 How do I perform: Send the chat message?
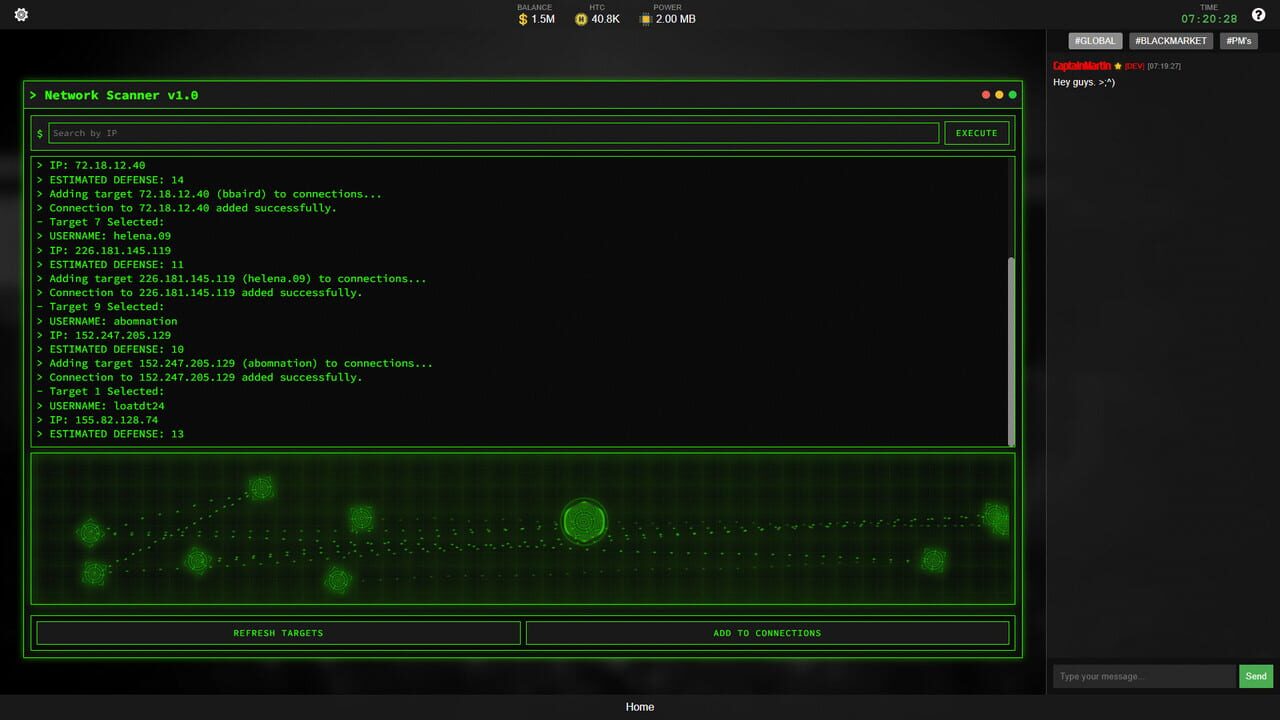(x=1257, y=676)
